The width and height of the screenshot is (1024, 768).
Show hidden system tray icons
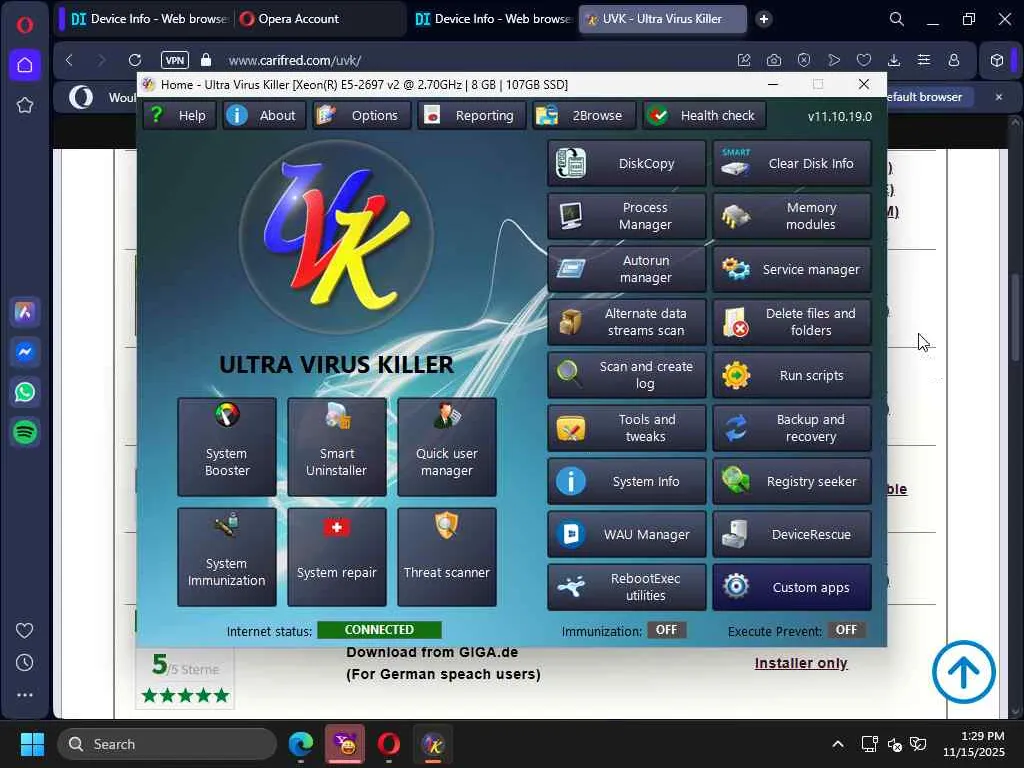[838, 744]
